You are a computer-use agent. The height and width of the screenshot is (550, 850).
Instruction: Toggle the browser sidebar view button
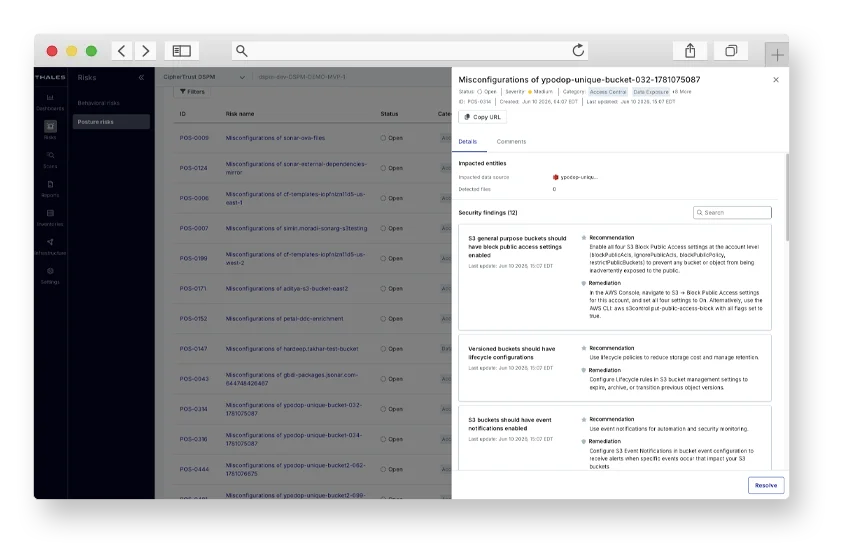182,51
